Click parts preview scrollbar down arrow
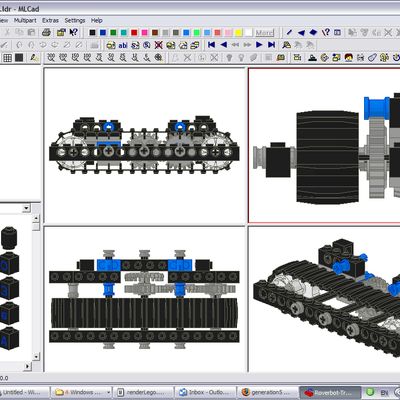The image size is (400, 400). click(x=36, y=357)
